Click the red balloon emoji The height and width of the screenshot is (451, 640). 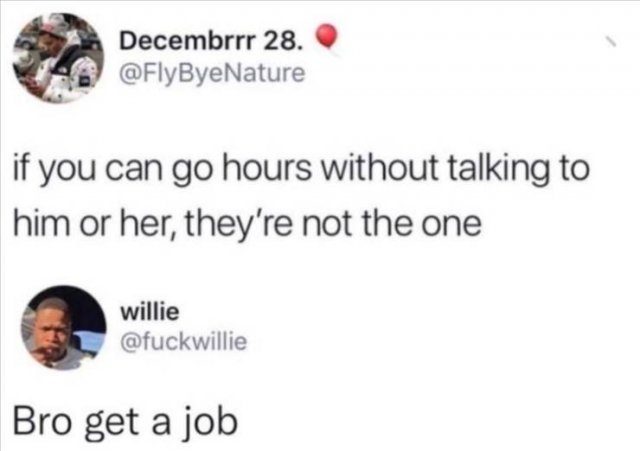326,37
